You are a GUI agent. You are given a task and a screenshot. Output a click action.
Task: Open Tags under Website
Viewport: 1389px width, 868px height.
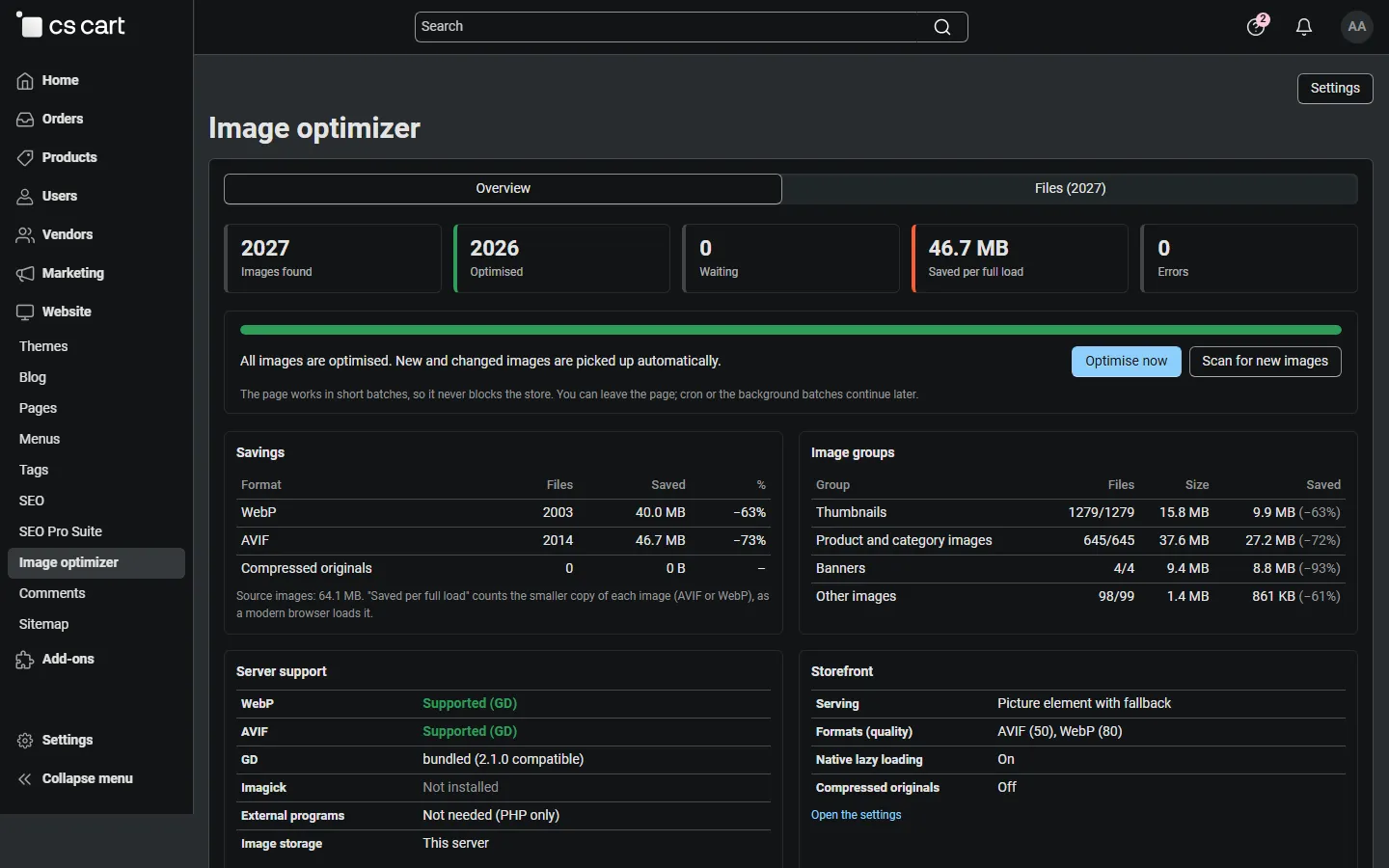[34, 471]
